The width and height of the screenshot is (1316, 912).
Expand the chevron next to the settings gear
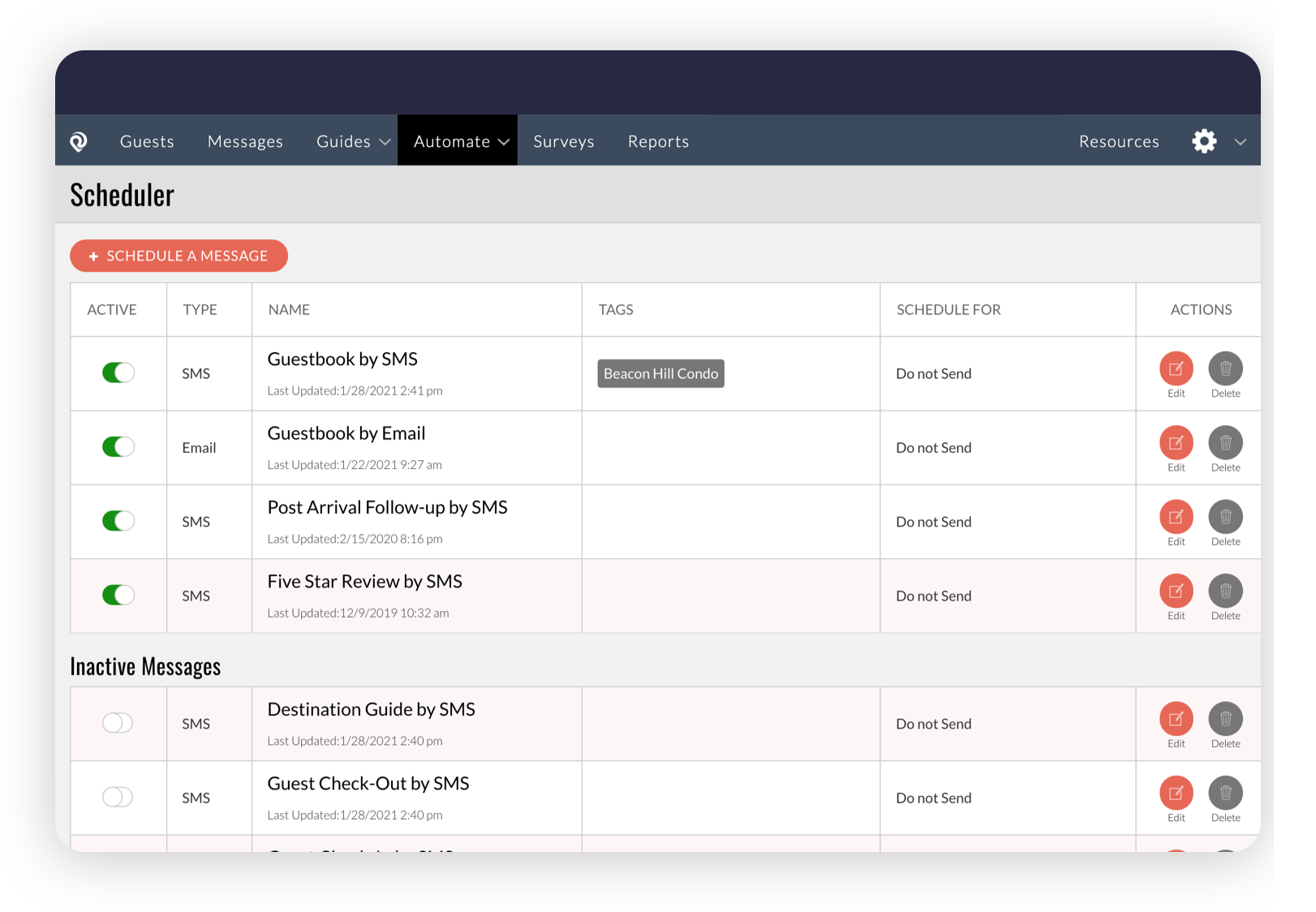click(x=1240, y=141)
